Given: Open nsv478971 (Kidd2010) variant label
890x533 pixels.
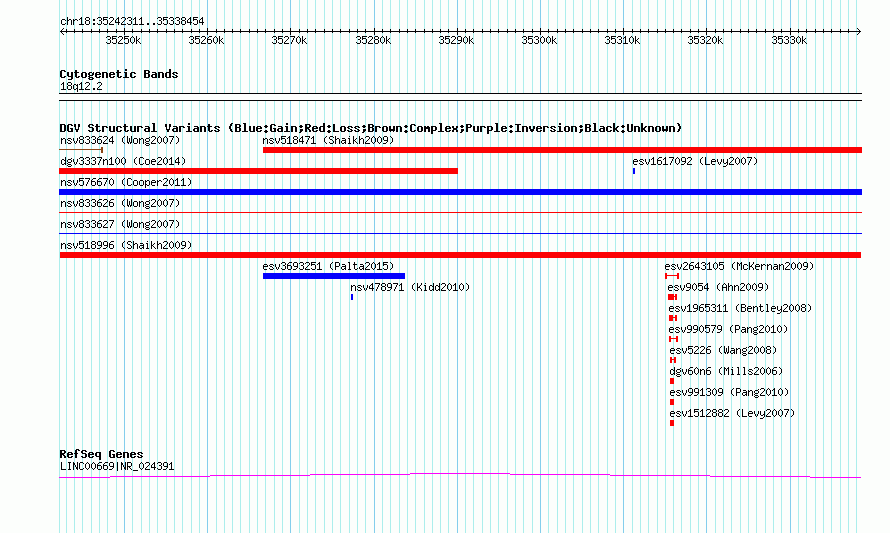Looking at the screenshot, I should coord(410,287).
